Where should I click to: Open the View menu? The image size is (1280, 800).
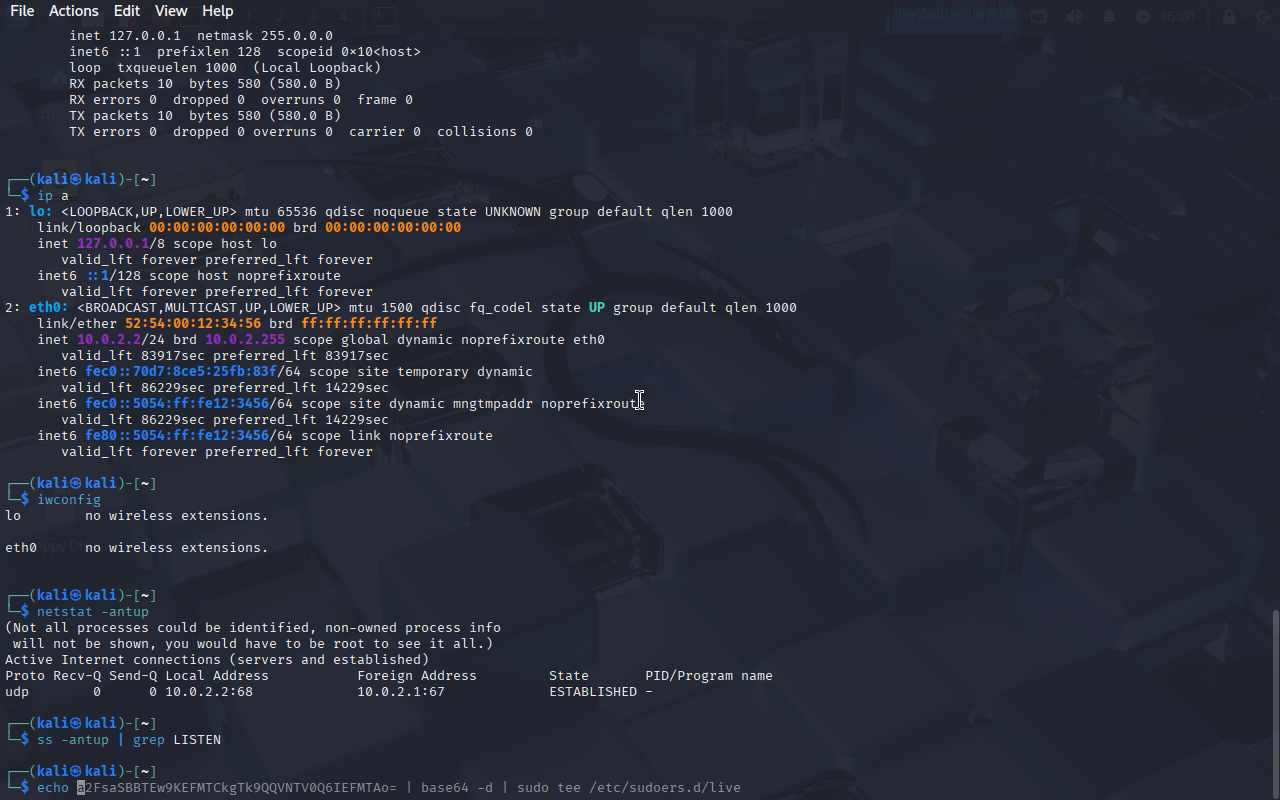[171, 11]
